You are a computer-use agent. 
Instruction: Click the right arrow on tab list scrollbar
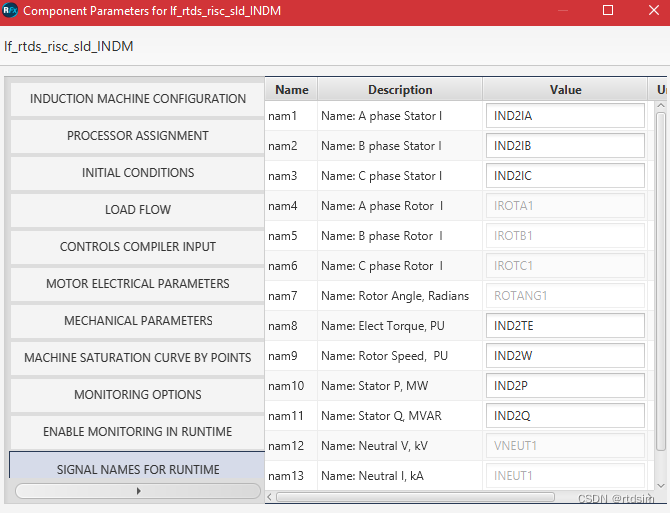point(138,491)
